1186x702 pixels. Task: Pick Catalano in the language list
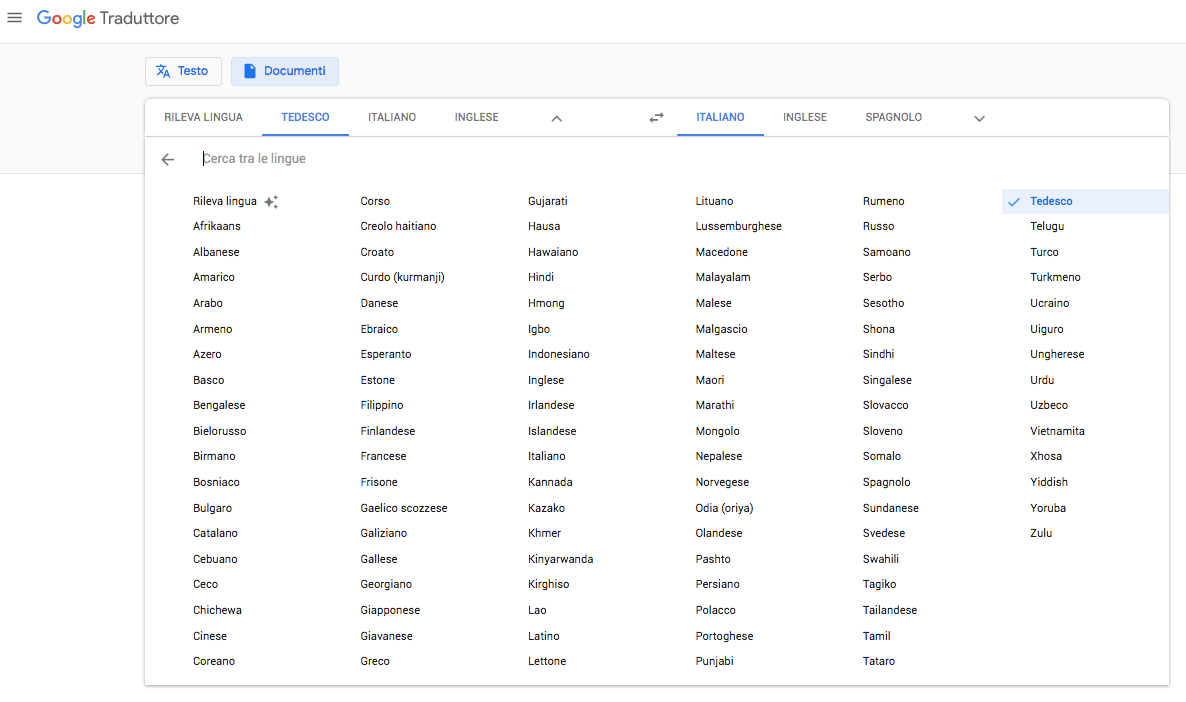click(215, 533)
